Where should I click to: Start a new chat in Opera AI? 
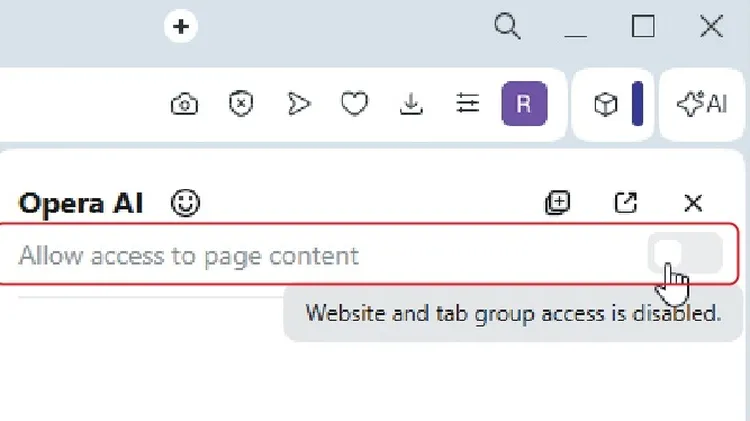tap(557, 203)
